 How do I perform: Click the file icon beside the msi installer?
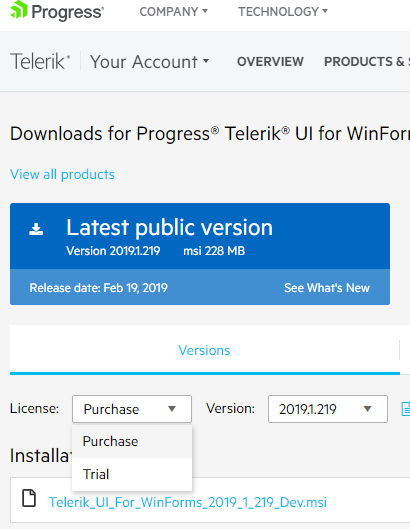[29, 498]
